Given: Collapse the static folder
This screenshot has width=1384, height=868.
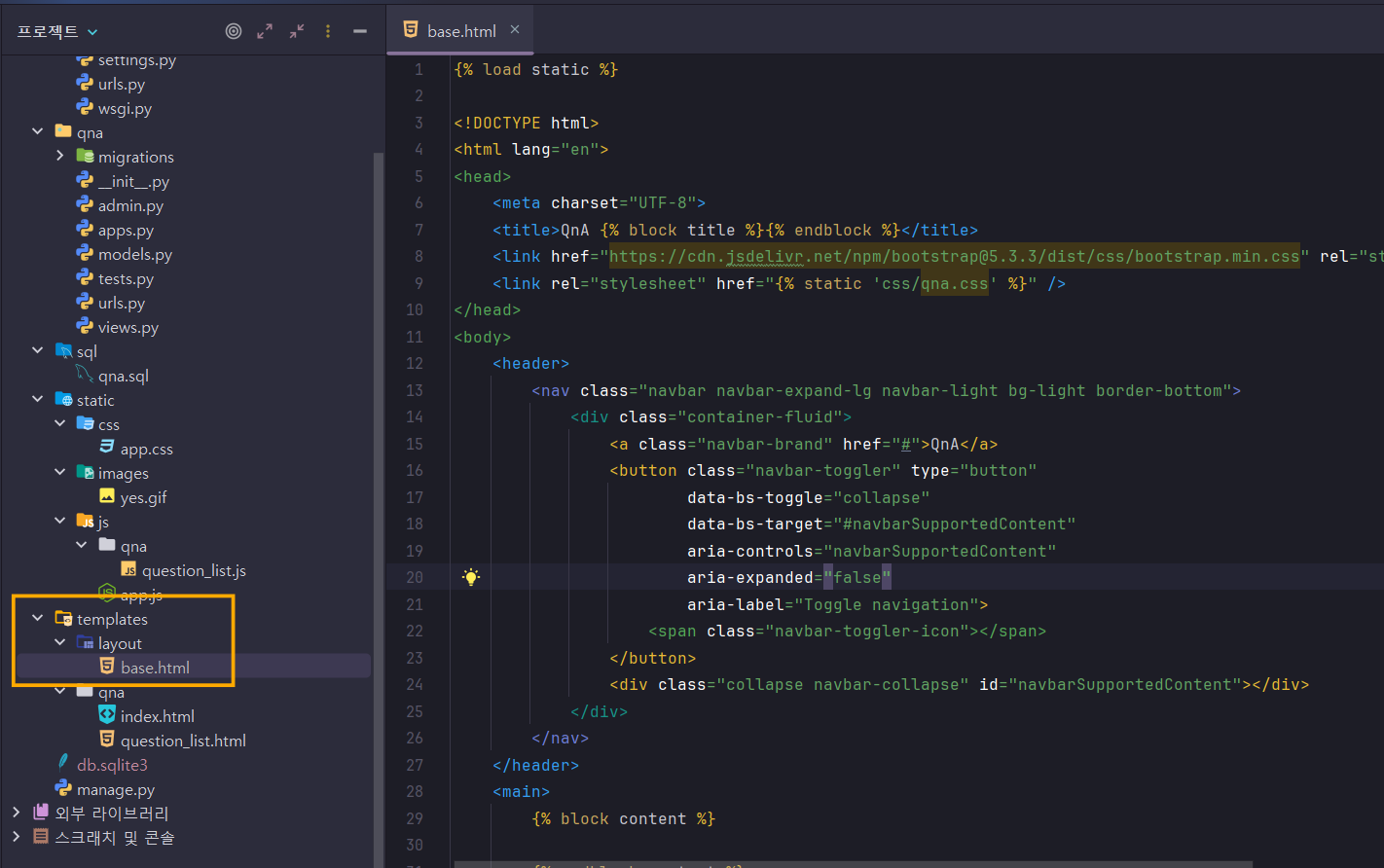Looking at the screenshot, I should (x=38, y=399).
